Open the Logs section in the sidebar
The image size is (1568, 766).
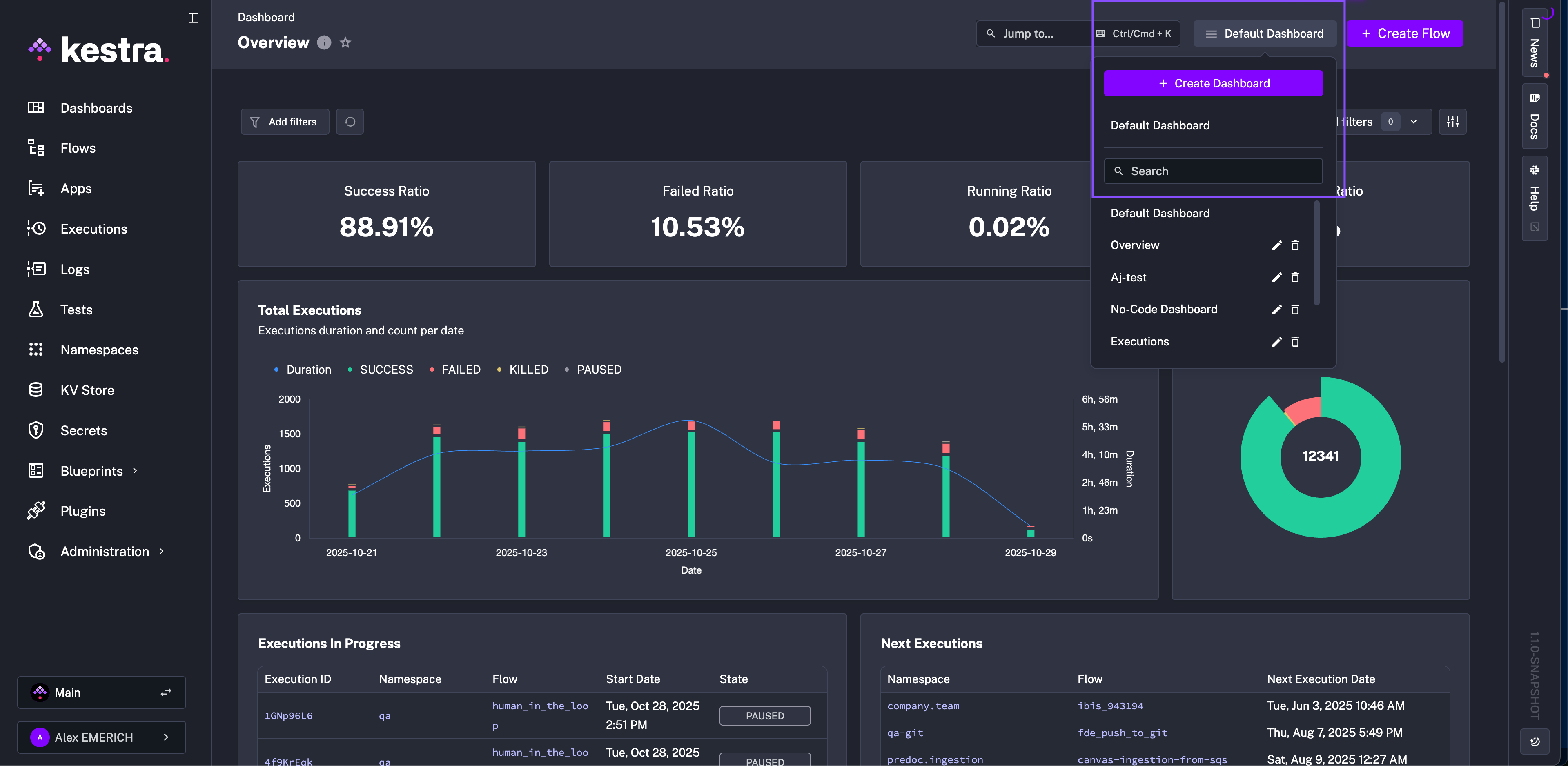tap(75, 269)
